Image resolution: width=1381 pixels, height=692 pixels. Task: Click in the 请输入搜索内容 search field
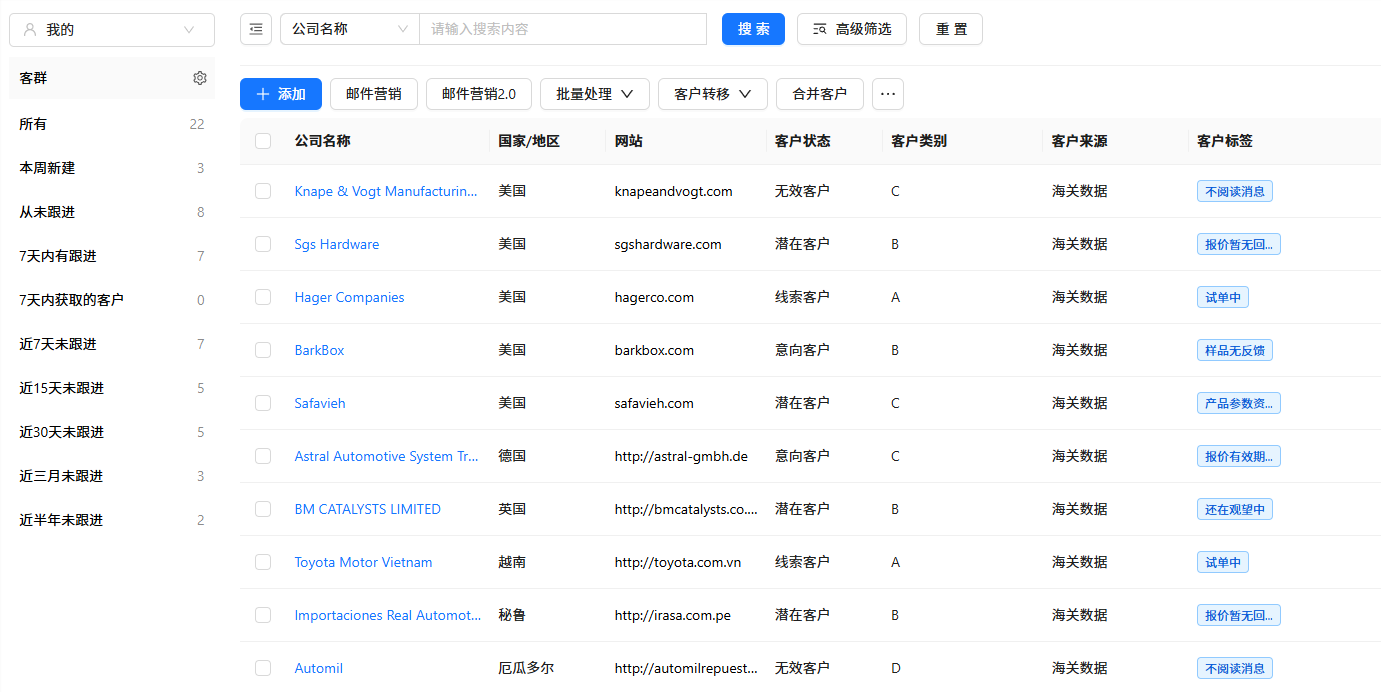click(563, 29)
